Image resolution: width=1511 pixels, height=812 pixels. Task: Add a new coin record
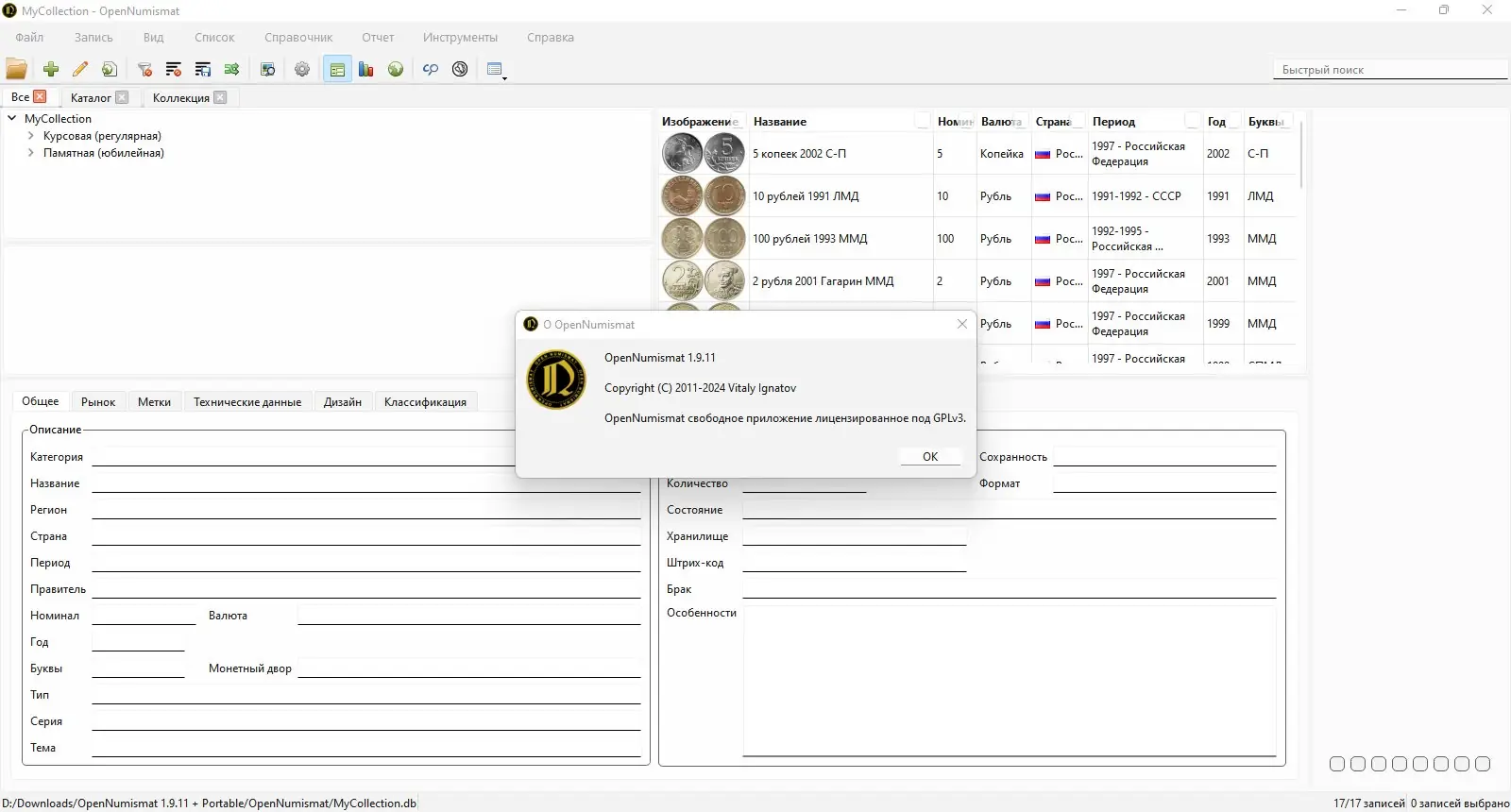(51, 69)
